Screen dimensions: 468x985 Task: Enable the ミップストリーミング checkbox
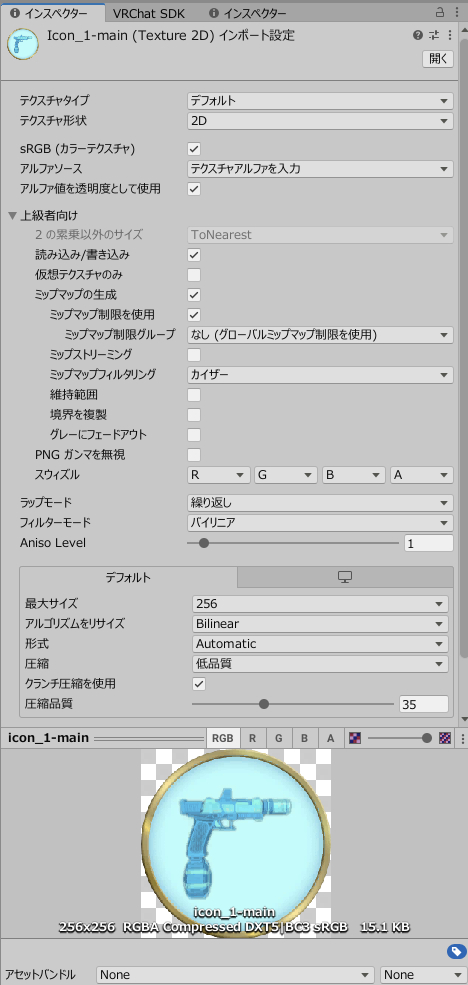pos(194,355)
